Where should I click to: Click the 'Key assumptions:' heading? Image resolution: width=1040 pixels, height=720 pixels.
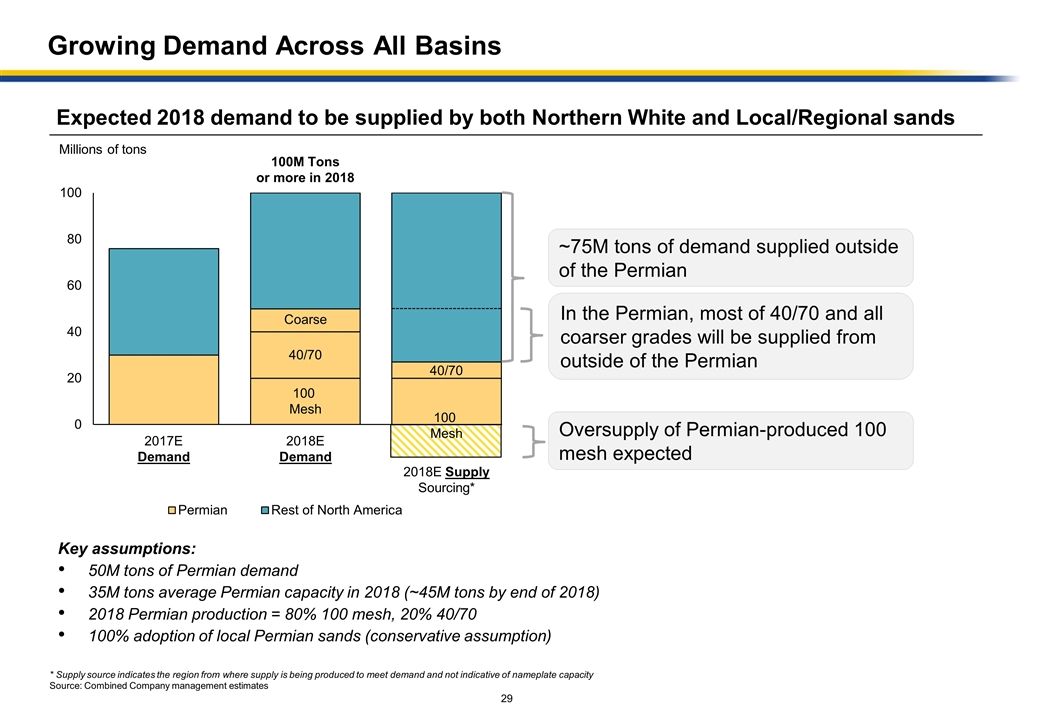127,549
